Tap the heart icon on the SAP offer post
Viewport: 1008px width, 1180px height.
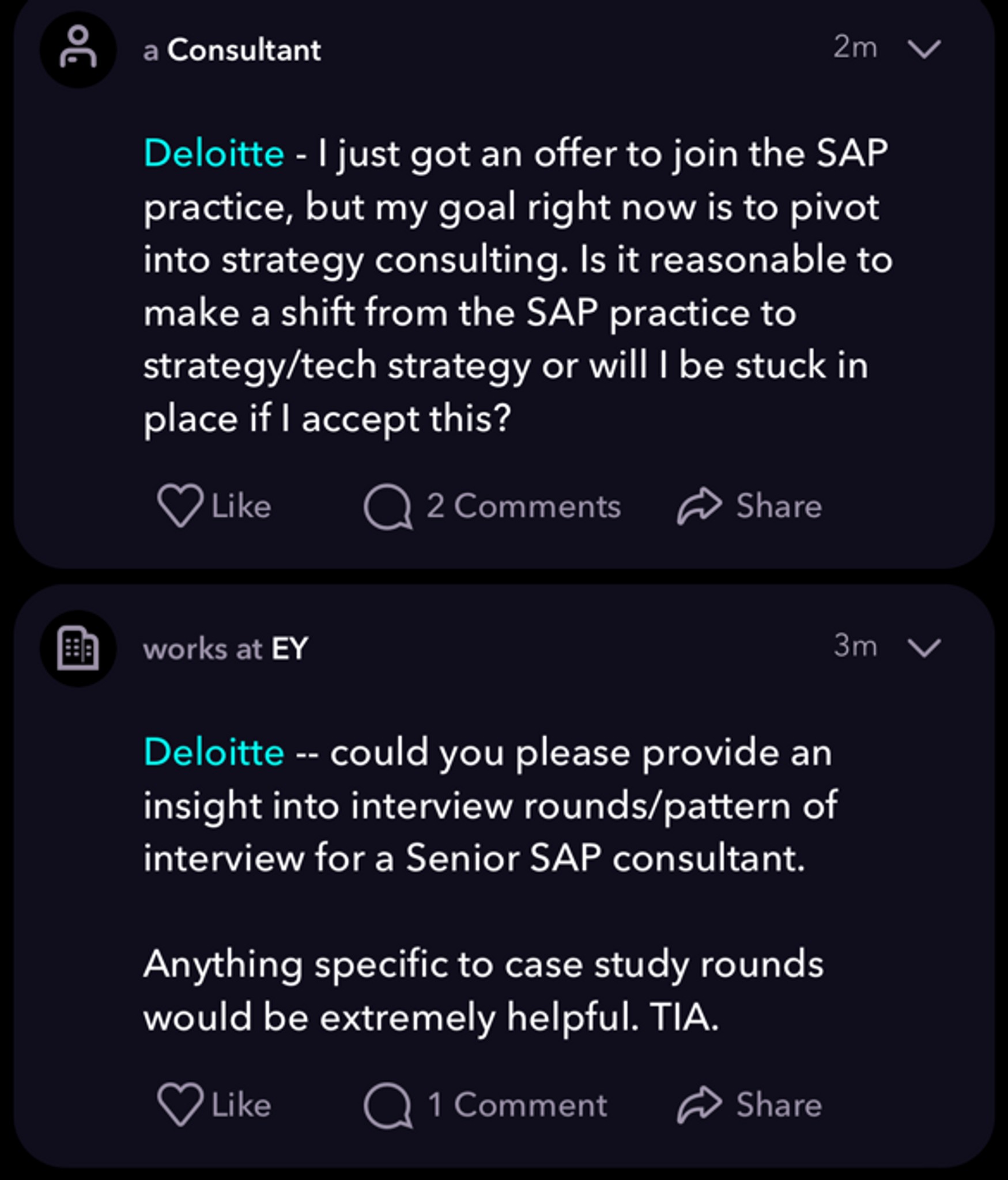pos(180,505)
